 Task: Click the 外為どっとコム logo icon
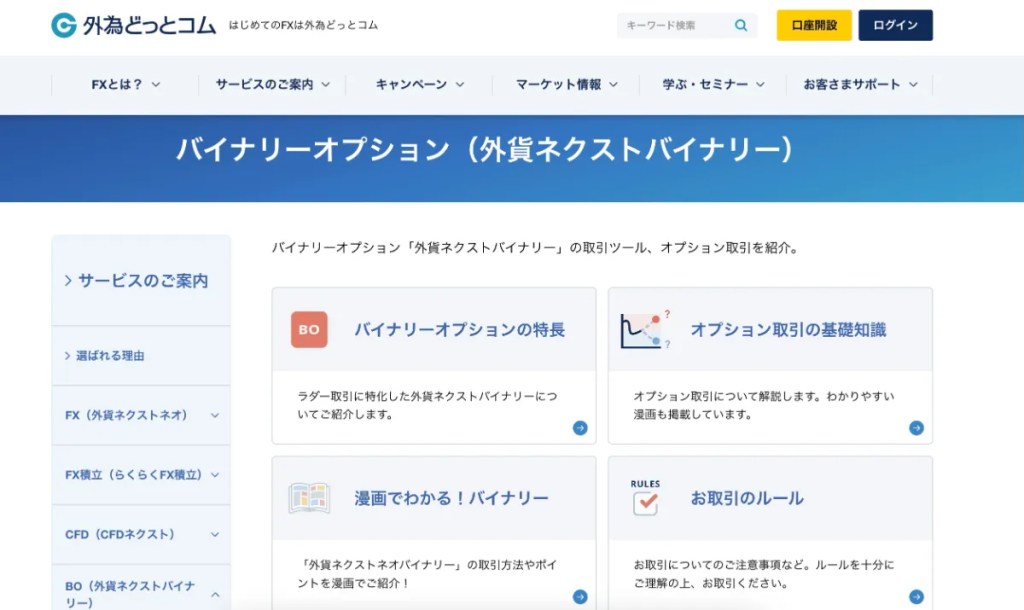[x=63, y=24]
